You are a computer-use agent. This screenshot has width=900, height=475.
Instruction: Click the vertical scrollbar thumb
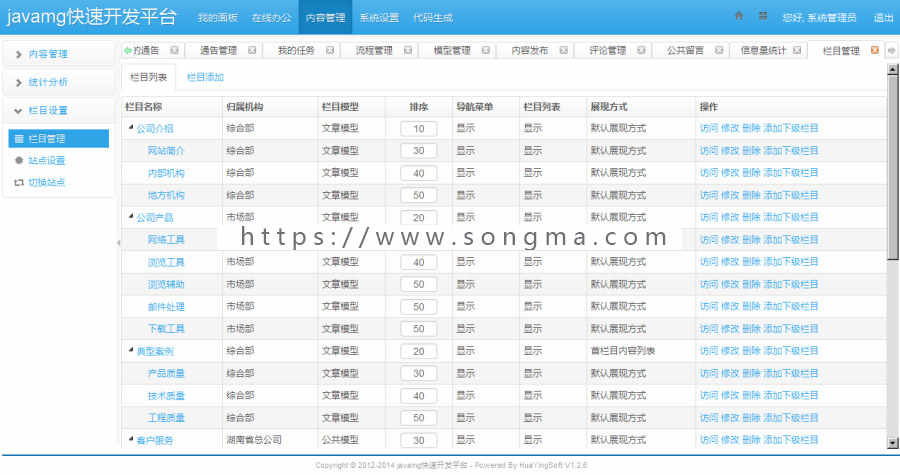click(893, 168)
